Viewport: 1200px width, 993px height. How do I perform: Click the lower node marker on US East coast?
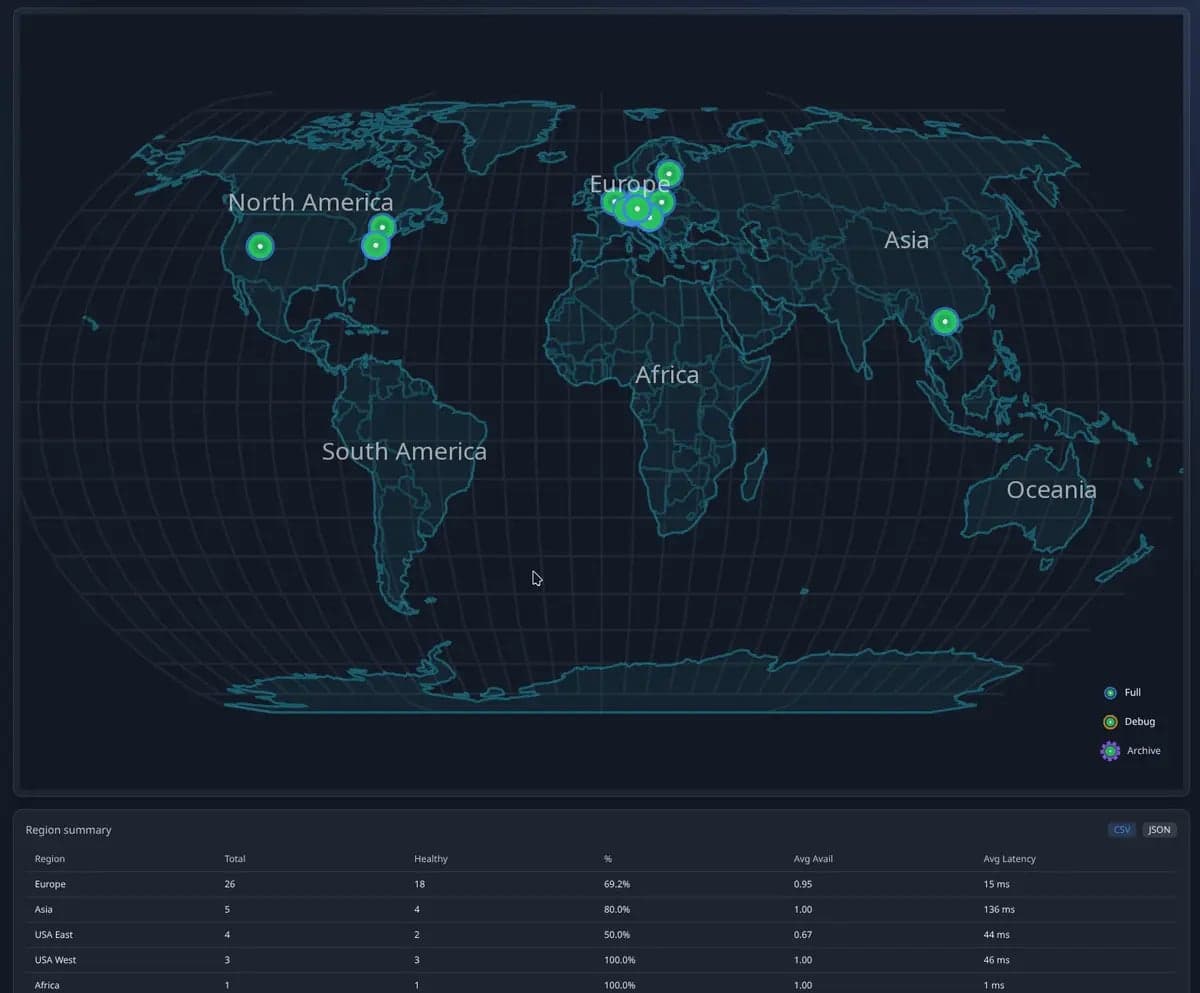[x=375, y=245]
